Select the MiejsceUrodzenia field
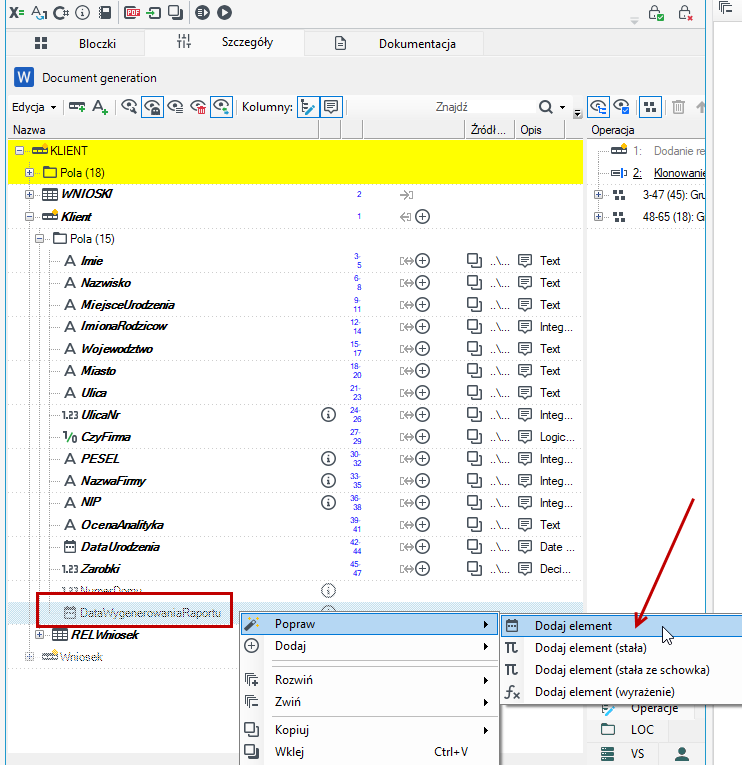742x765 pixels. click(x=128, y=304)
